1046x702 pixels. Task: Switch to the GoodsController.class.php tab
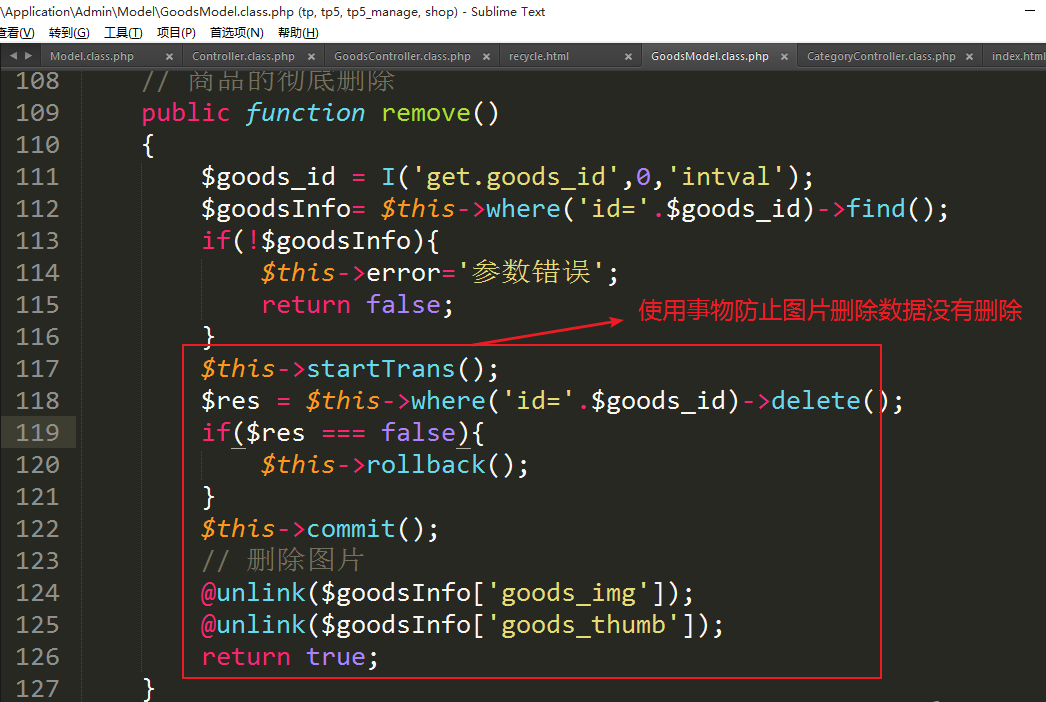pyautogui.click(x=402, y=57)
